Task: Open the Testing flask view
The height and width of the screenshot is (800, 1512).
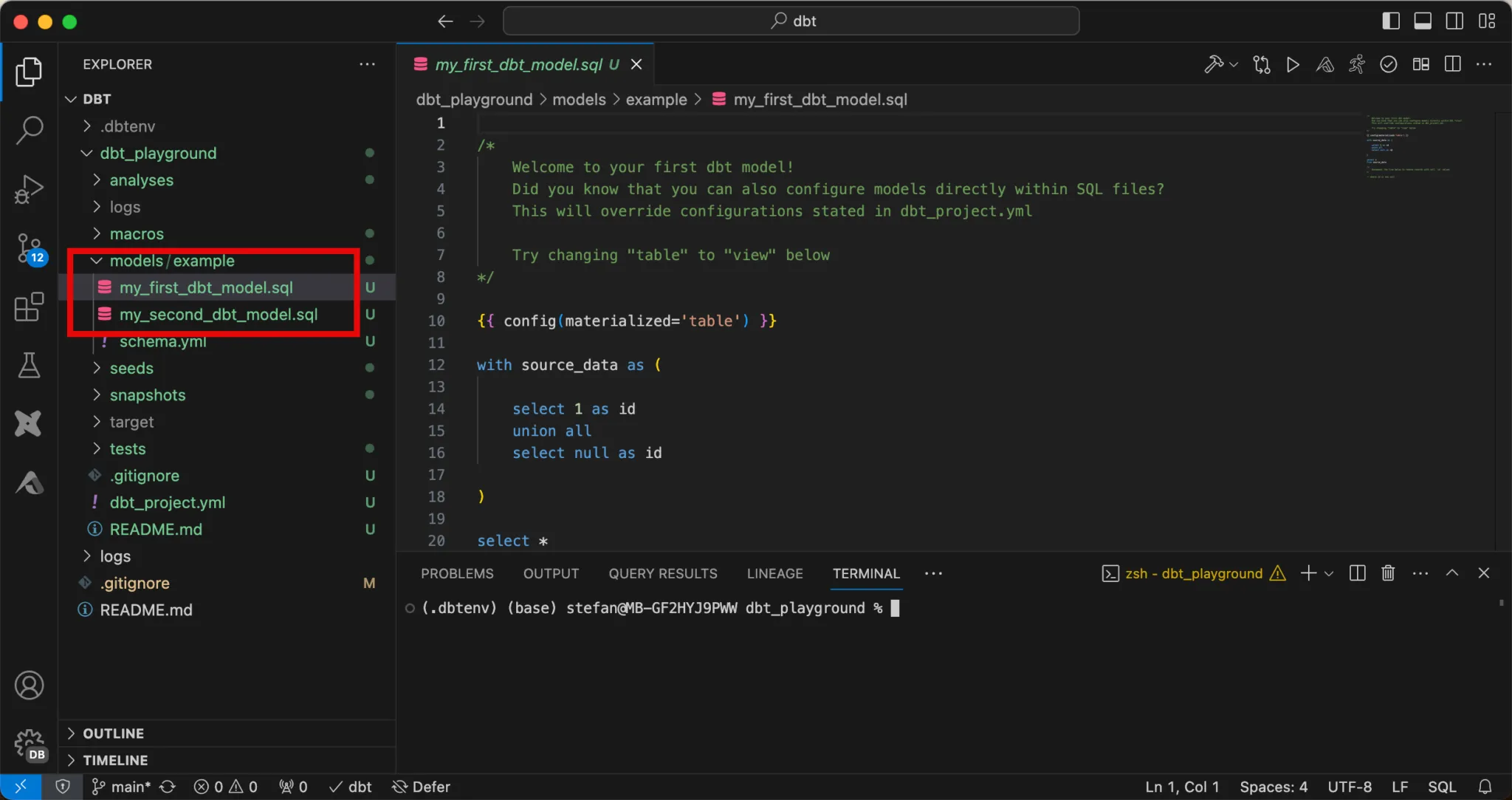Action: coord(29,365)
